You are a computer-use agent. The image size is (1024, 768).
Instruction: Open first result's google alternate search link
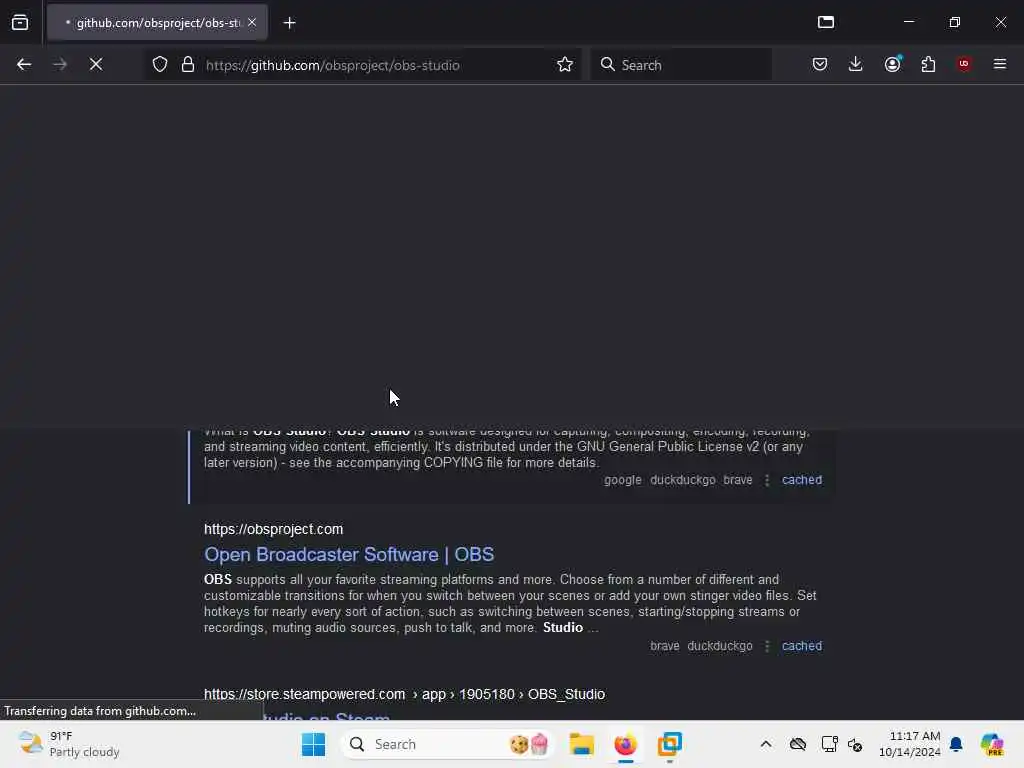coord(622,480)
